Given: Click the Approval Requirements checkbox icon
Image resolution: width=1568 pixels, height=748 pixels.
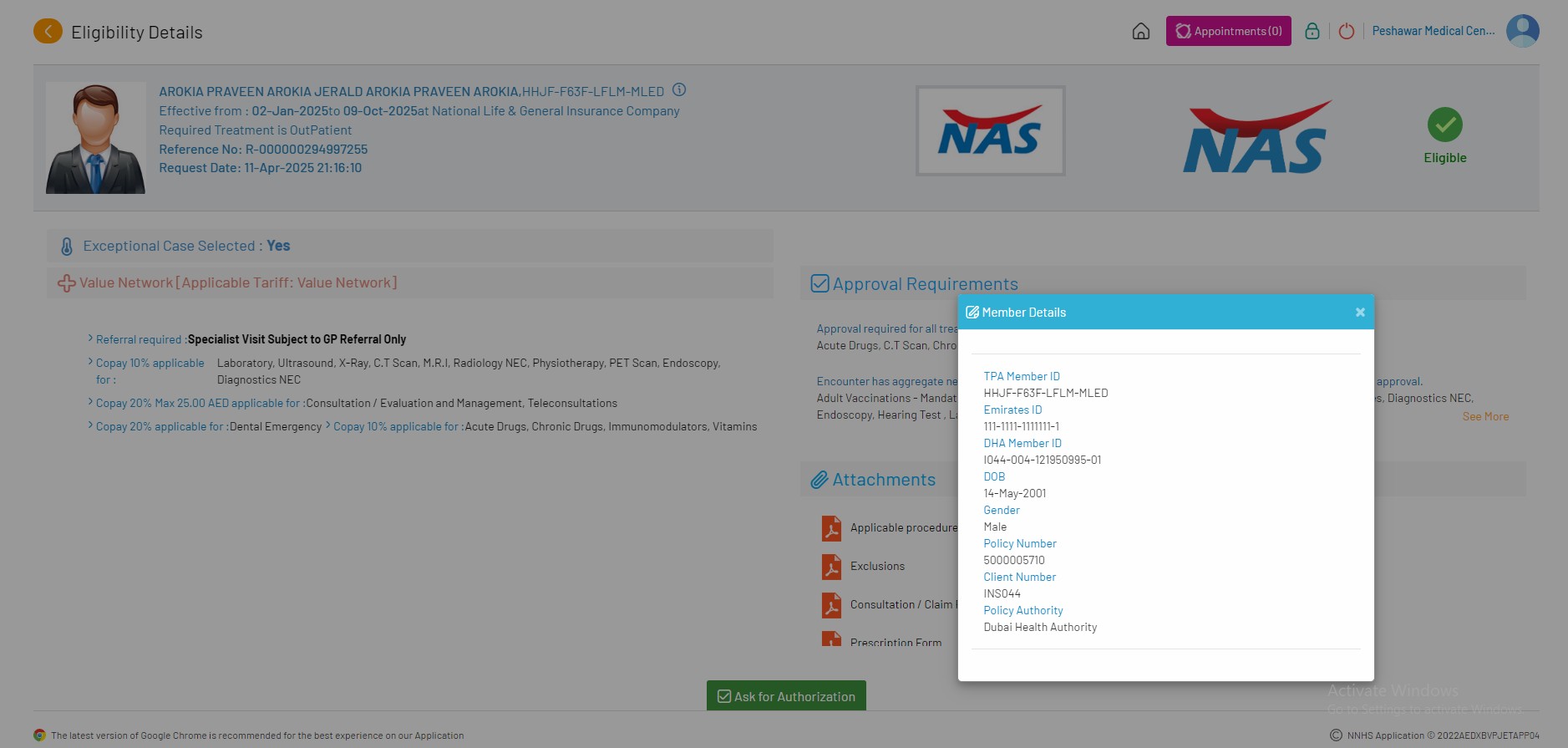Looking at the screenshot, I should click(x=820, y=283).
